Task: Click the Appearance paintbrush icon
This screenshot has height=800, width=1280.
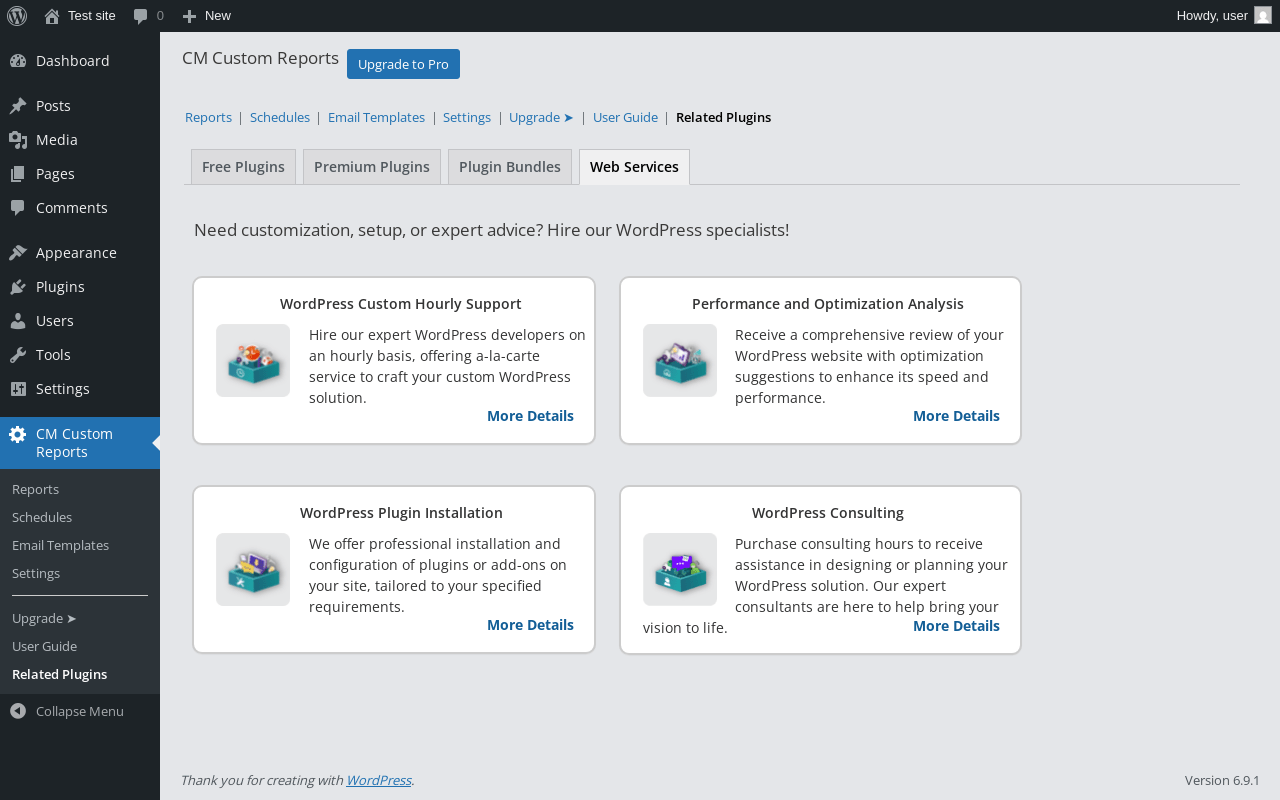Action: coord(18,253)
